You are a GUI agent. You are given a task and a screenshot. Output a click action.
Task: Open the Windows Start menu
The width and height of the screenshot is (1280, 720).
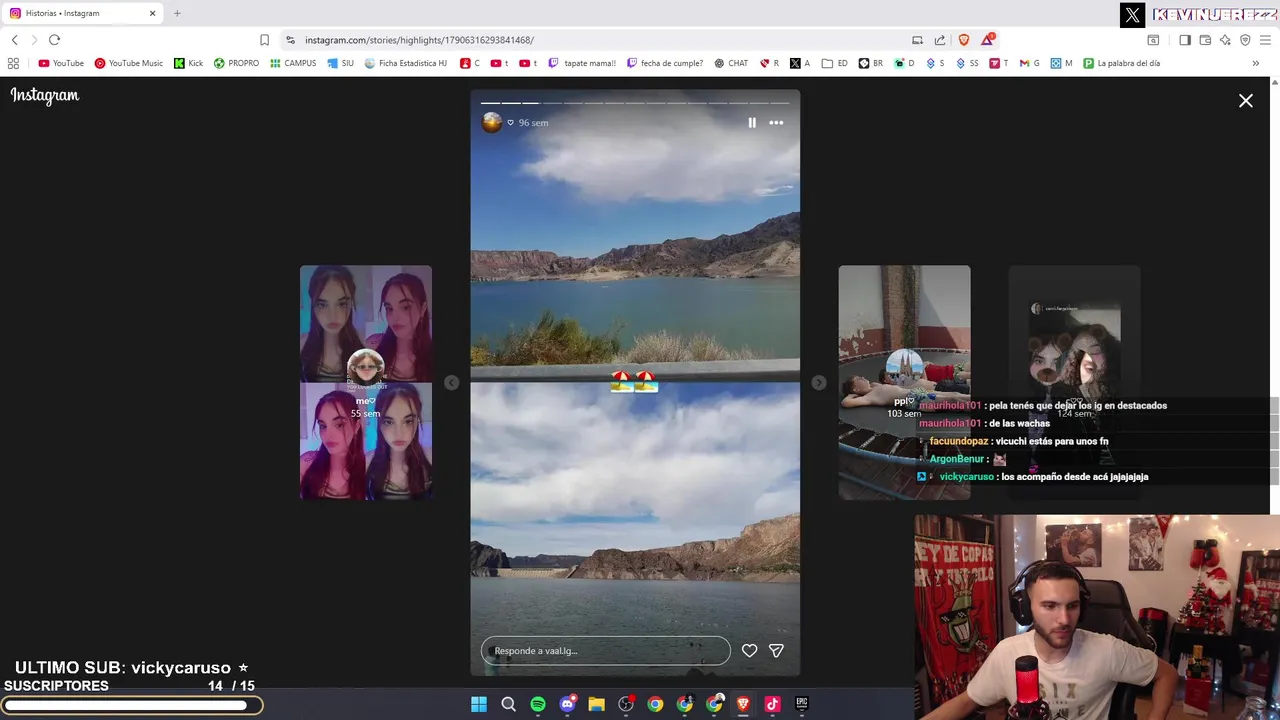[x=479, y=704]
